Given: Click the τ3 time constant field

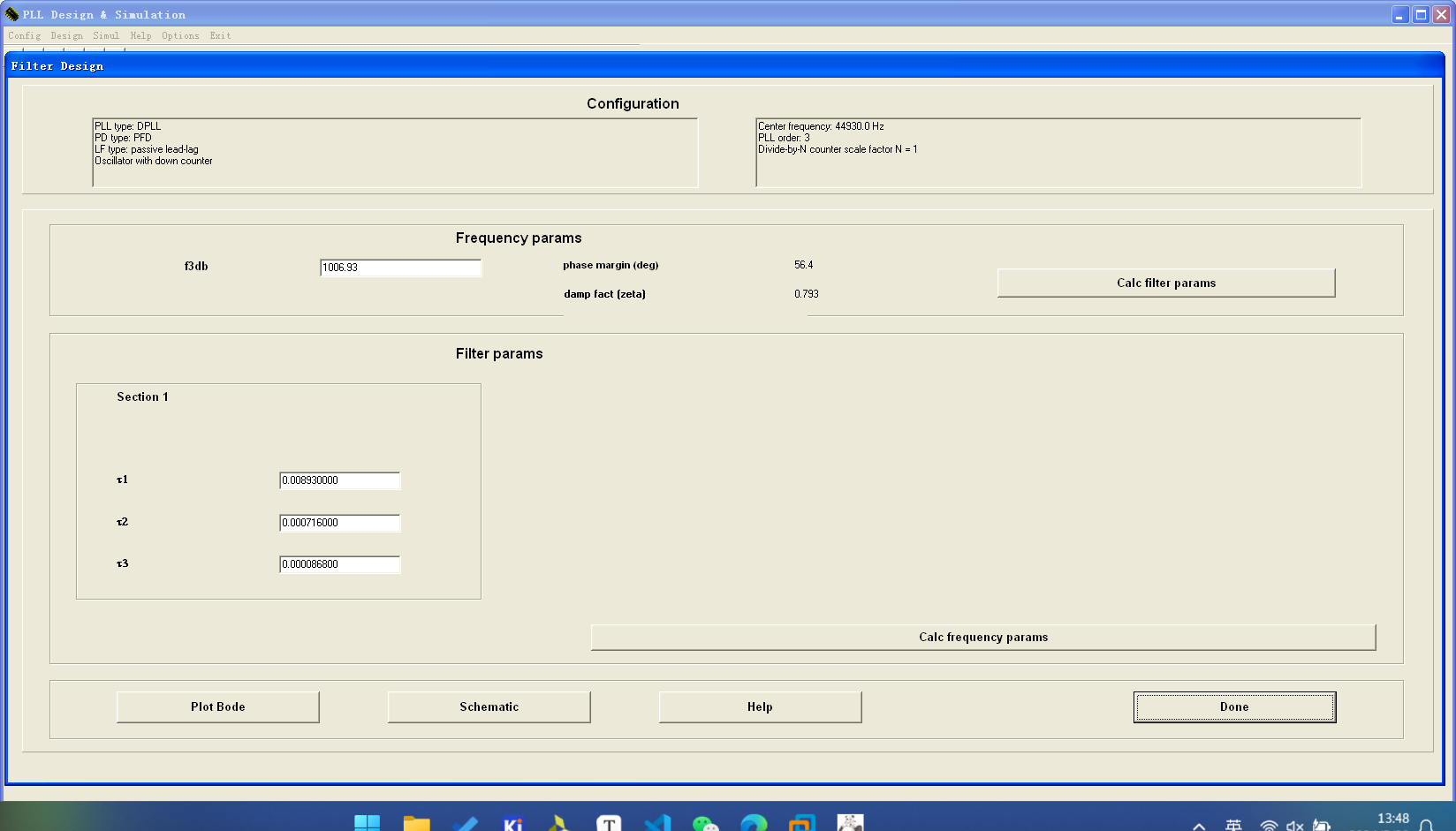Looking at the screenshot, I should click(x=339, y=564).
